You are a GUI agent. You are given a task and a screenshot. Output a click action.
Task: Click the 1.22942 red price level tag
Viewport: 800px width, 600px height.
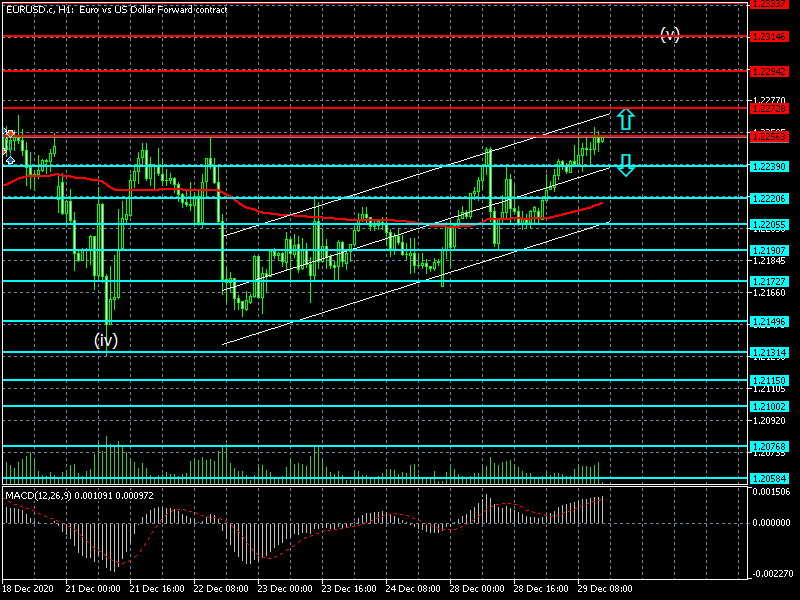(x=769, y=71)
